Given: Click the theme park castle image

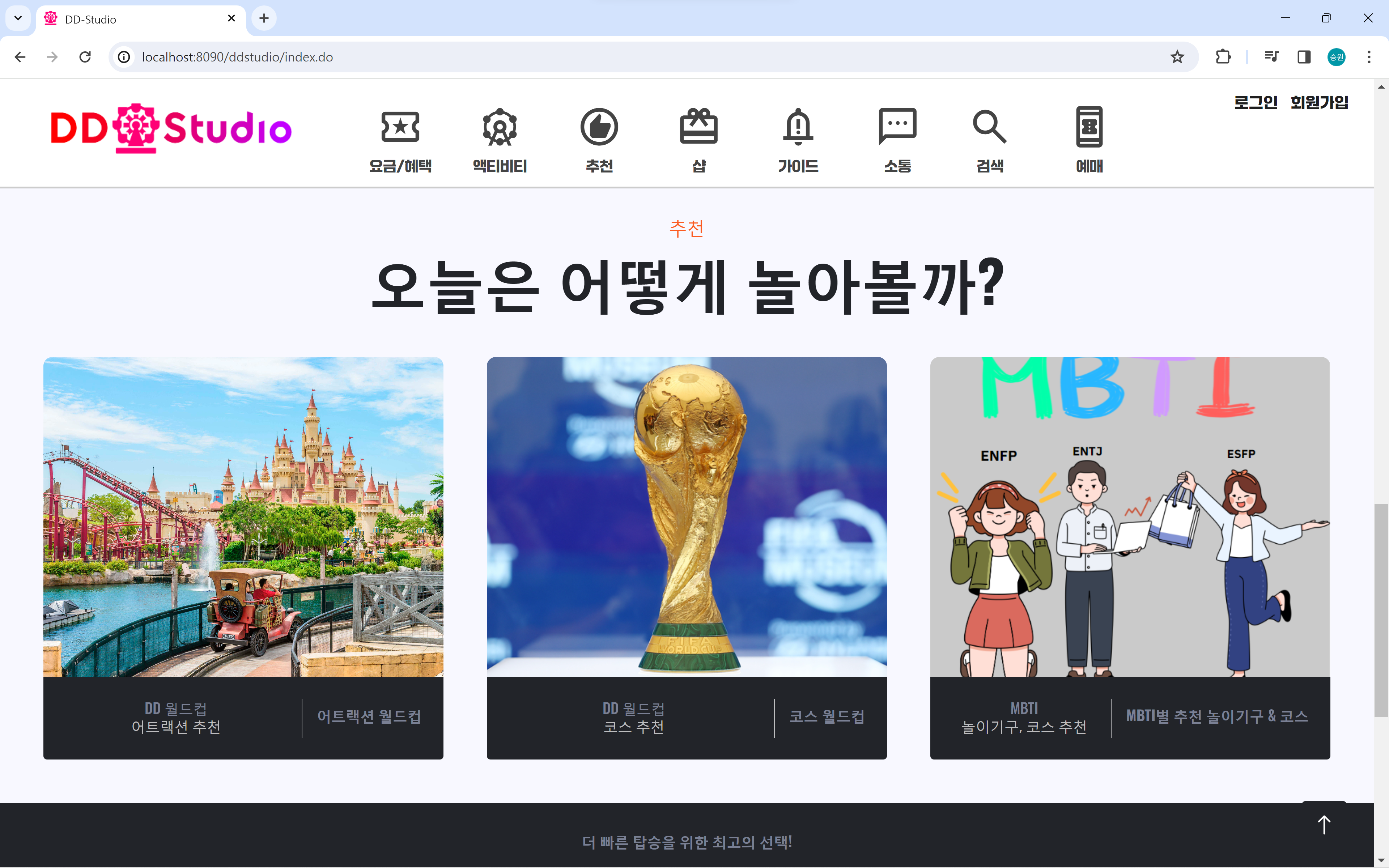Looking at the screenshot, I should click(x=243, y=517).
